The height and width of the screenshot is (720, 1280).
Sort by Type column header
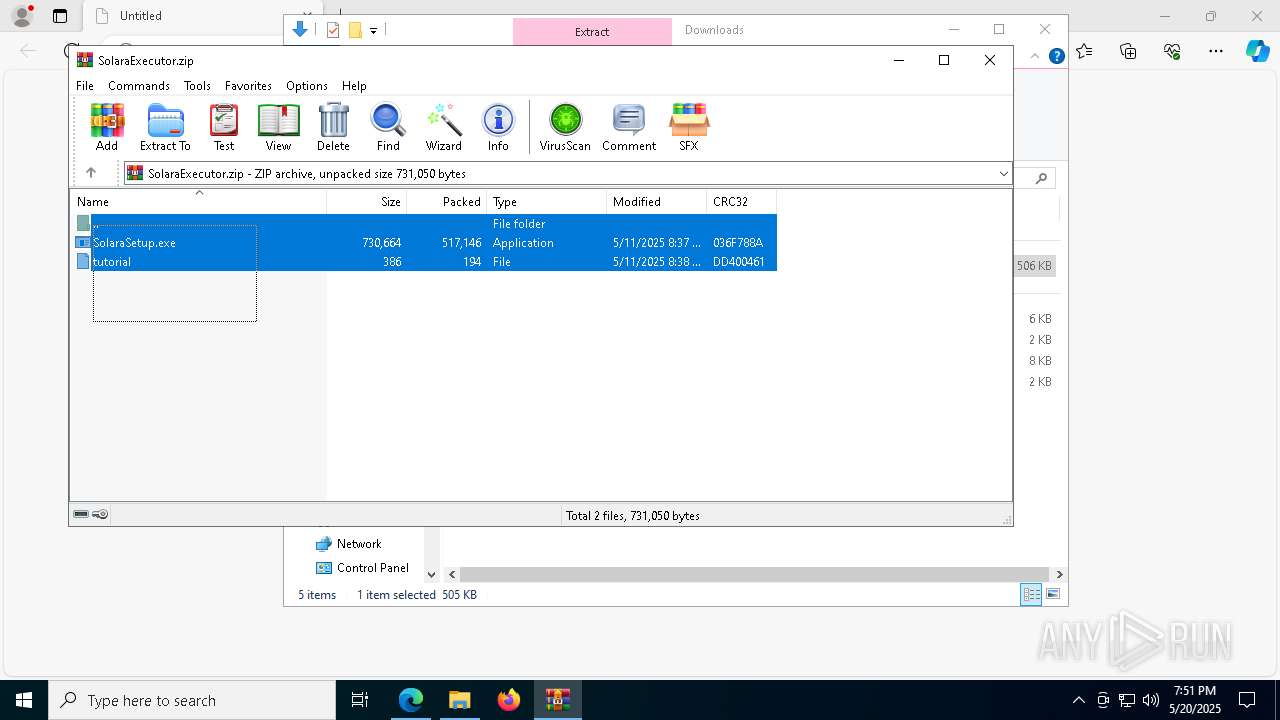(x=547, y=202)
